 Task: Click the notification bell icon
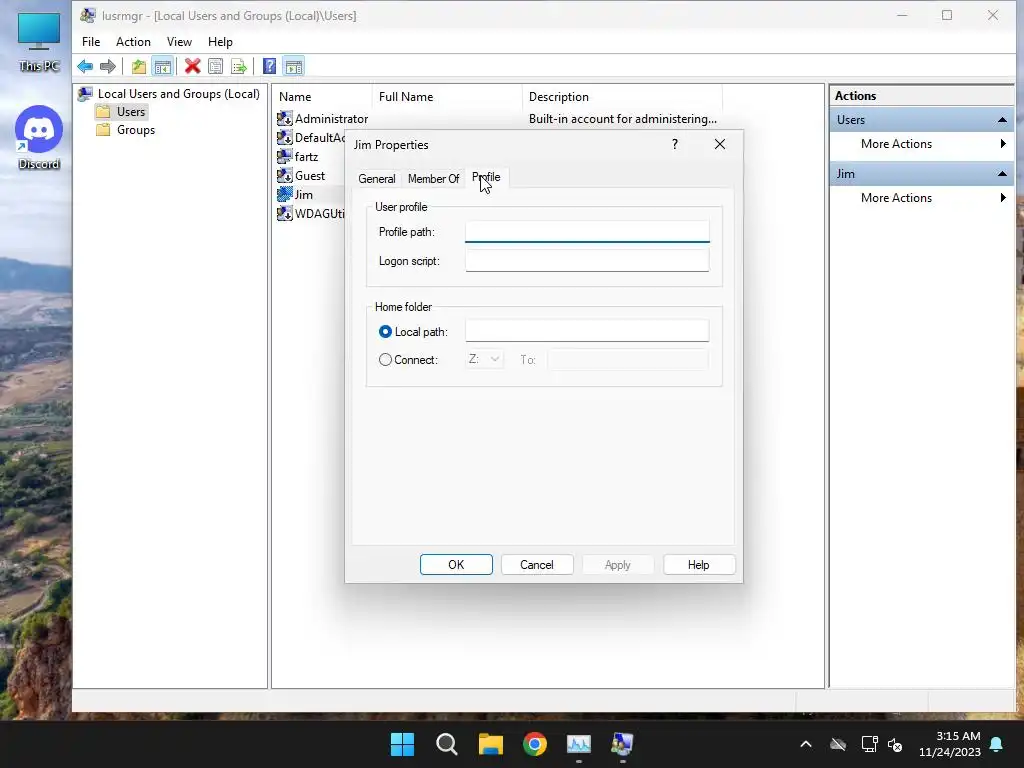997,744
